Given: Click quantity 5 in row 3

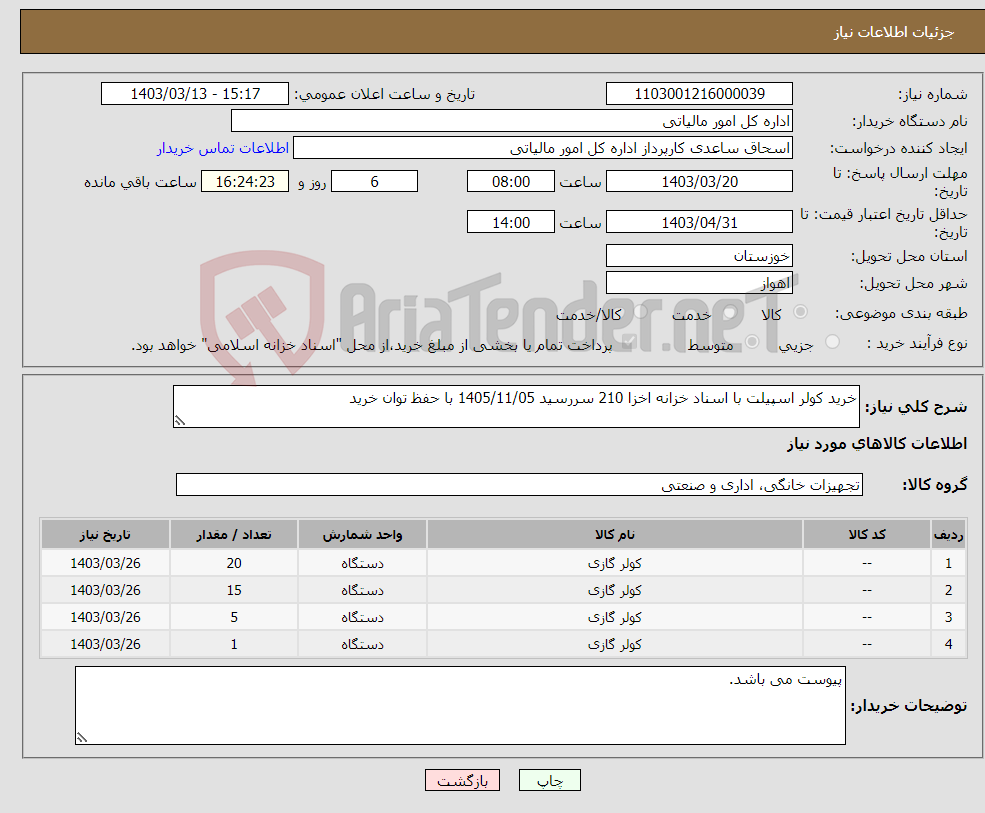Looking at the screenshot, I should tap(234, 617).
